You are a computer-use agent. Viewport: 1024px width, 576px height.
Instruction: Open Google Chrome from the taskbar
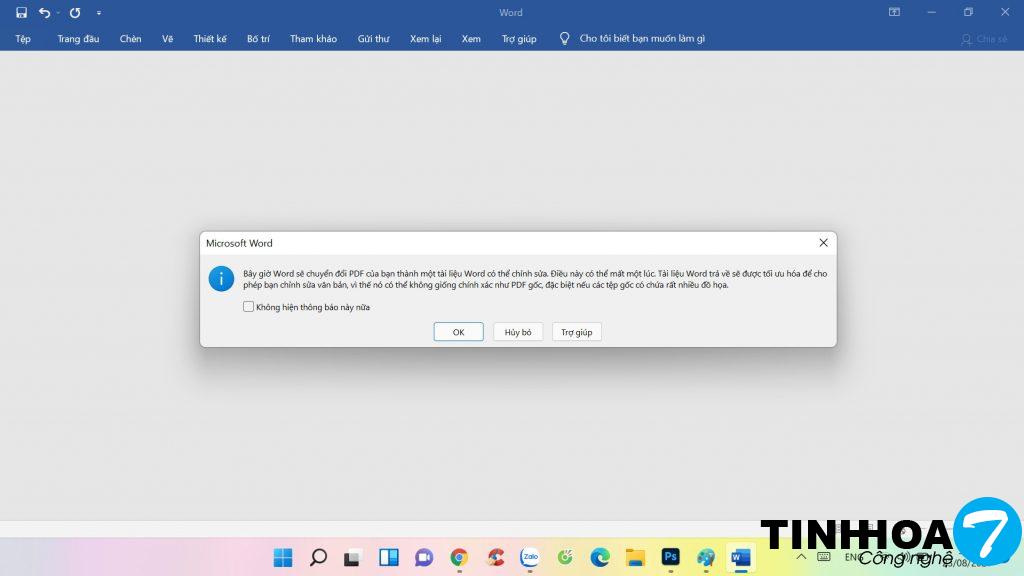coord(459,557)
